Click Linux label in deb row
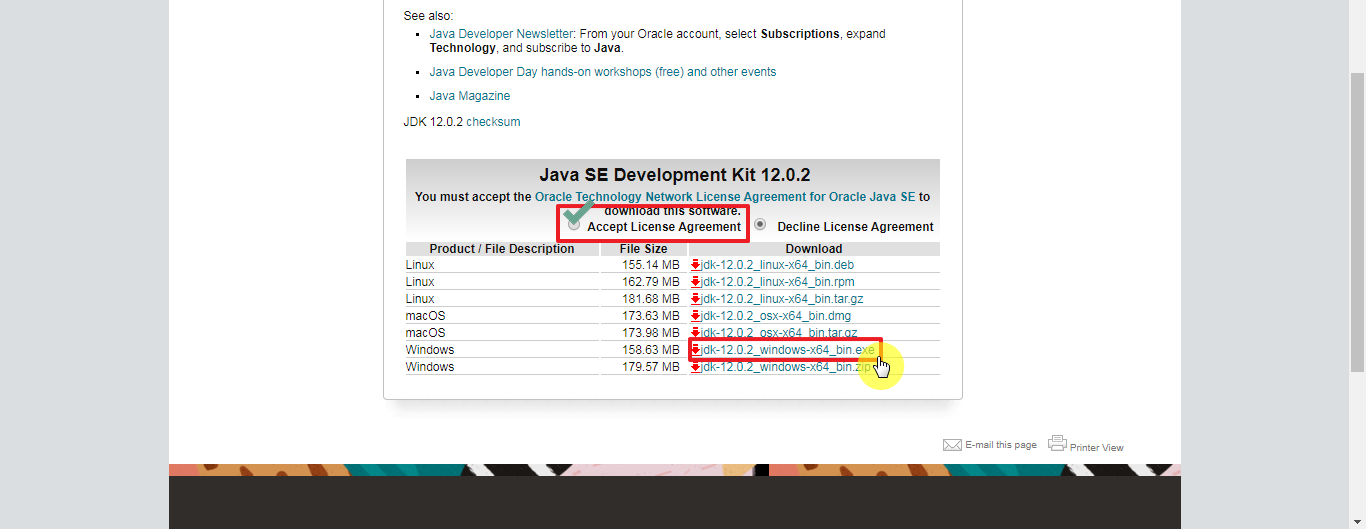 click(x=420, y=265)
